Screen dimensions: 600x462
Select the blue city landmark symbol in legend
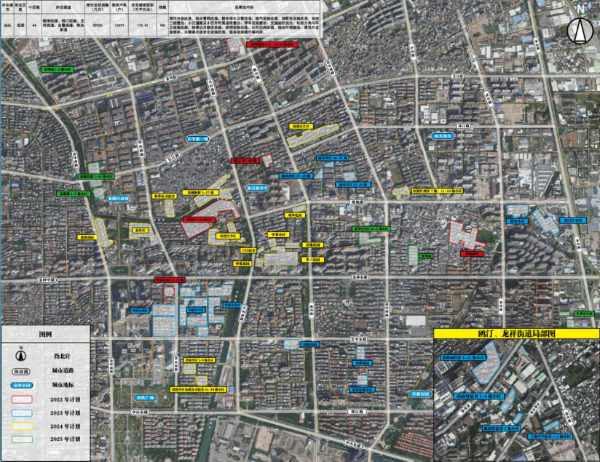pos(21,384)
